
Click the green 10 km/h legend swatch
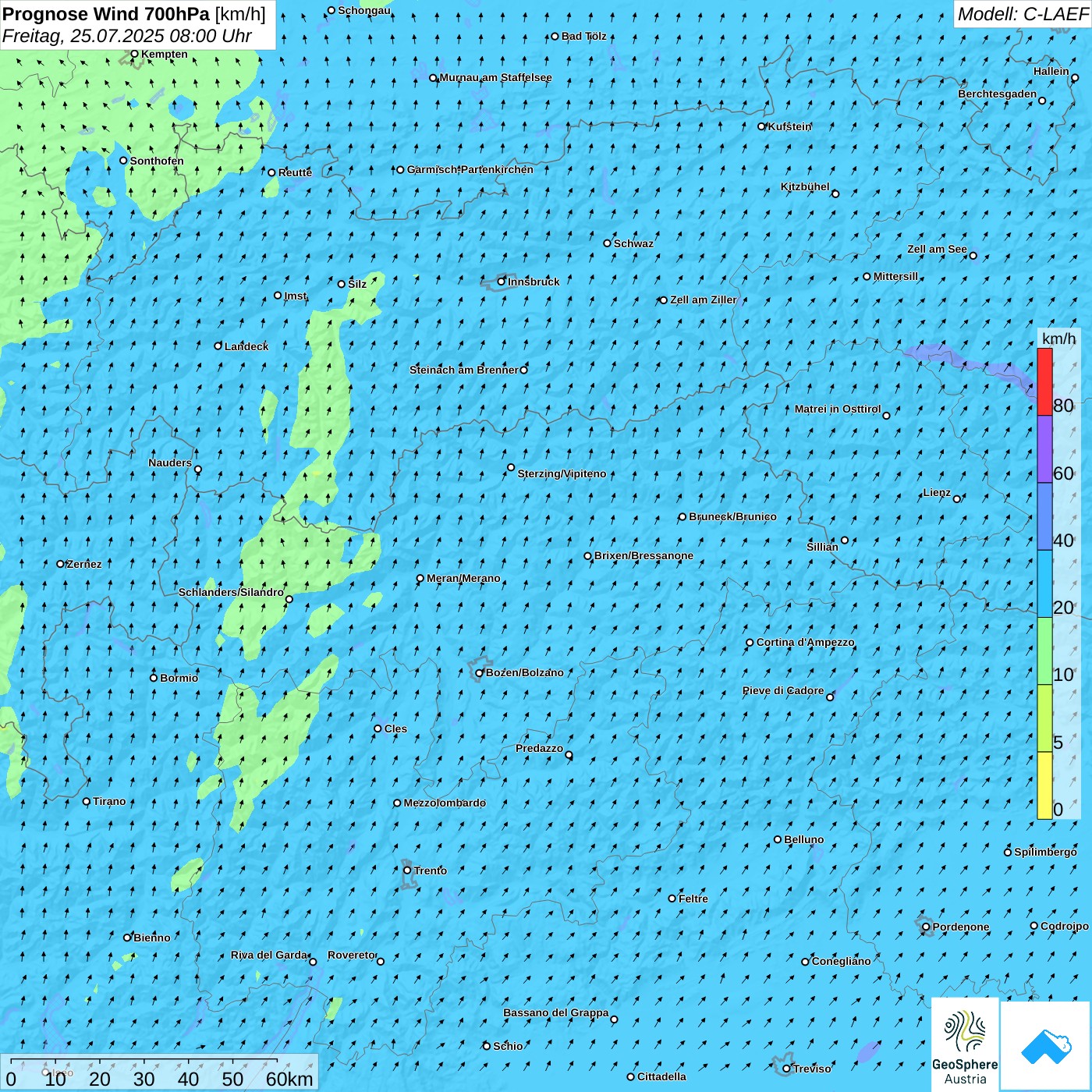(1044, 651)
